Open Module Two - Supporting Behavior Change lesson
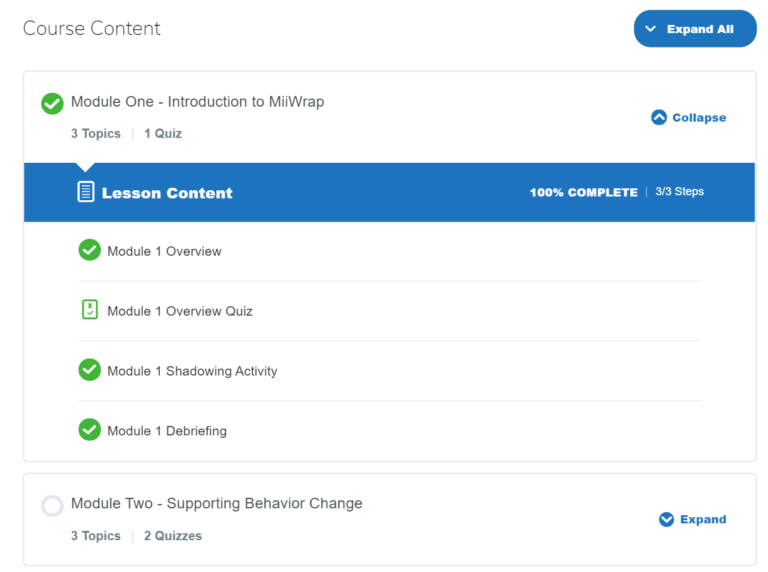Screen dimensions: 768x572 216,503
